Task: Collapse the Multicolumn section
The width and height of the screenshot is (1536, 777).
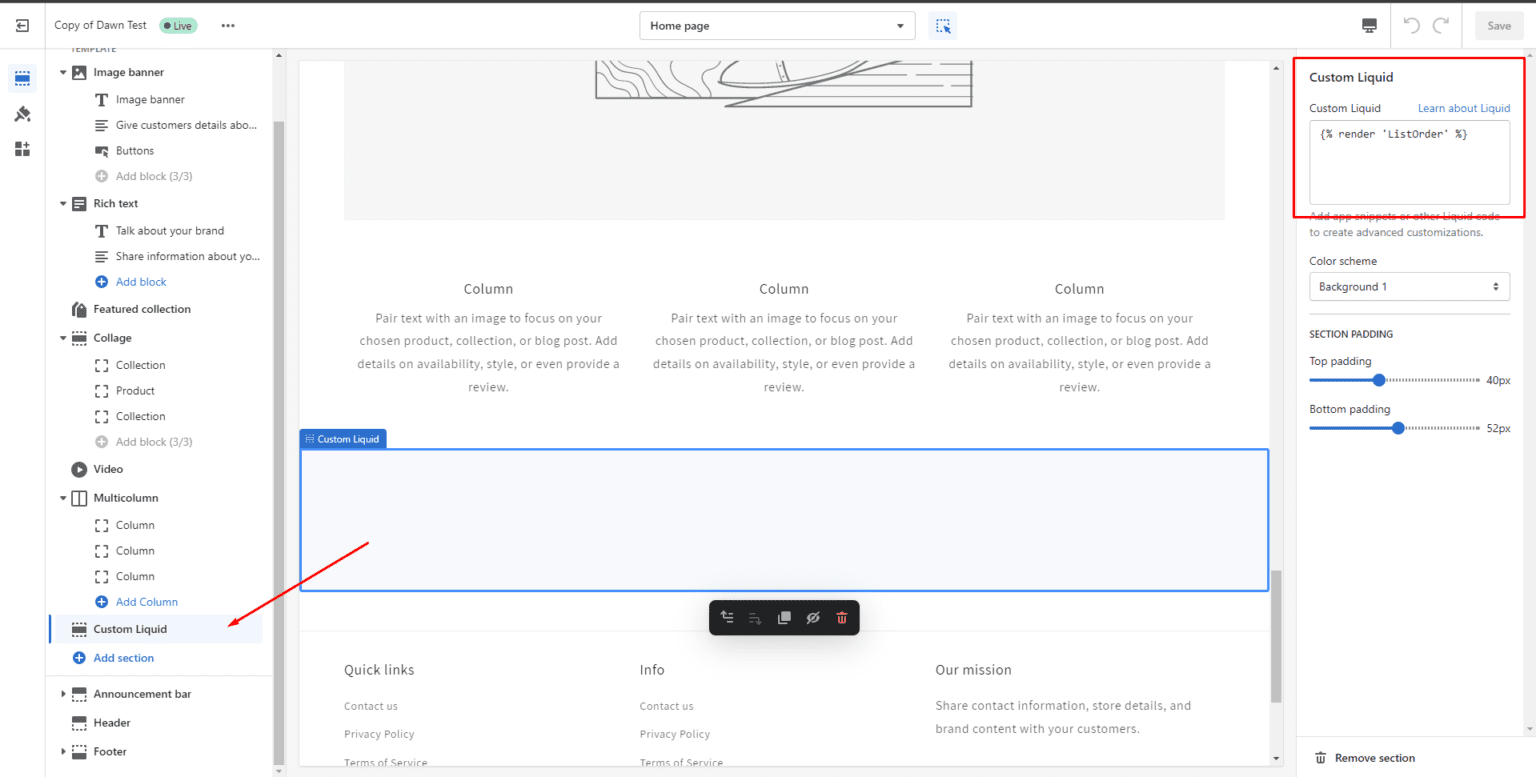Action: [x=63, y=498]
